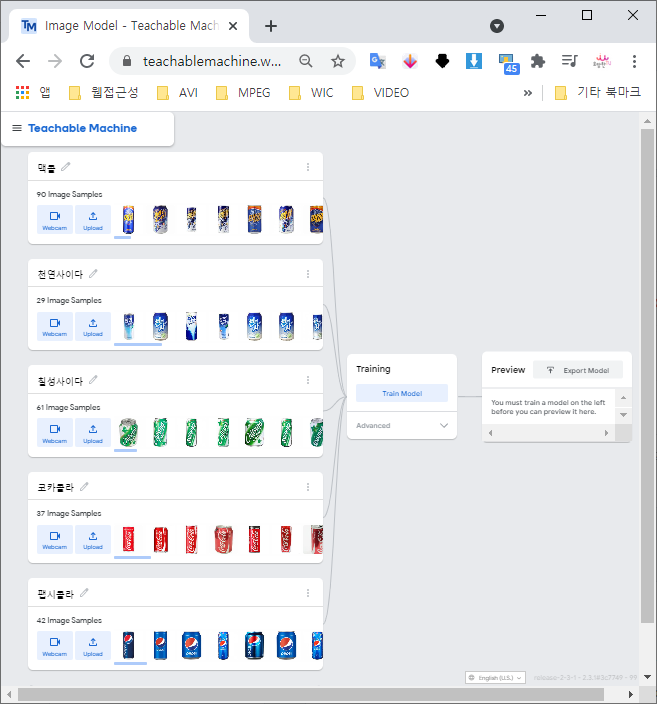Select the first 칠성사이다 can sample thumbnail
This screenshot has width=657, height=704.
[128, 432]
